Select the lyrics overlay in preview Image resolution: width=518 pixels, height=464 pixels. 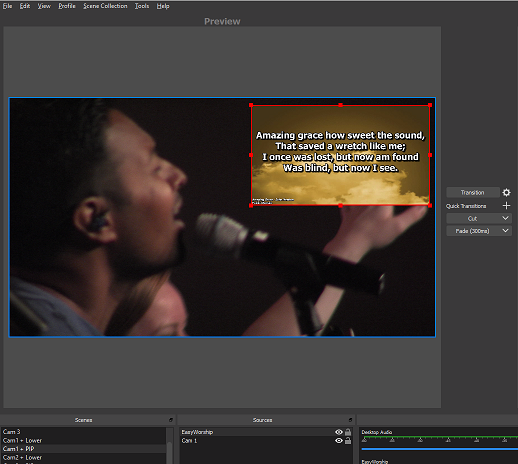(340, 155)
